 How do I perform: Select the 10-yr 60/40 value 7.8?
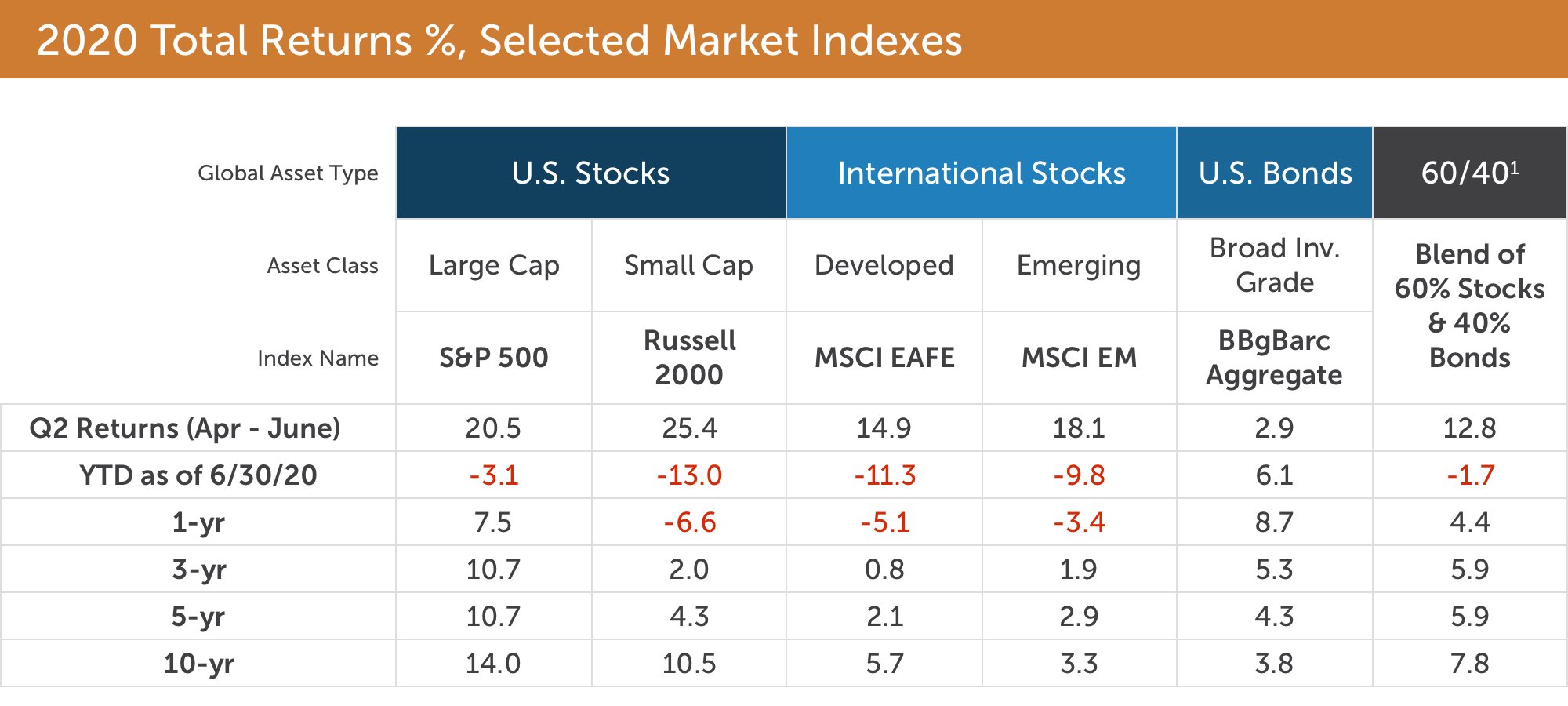pyautogui.click(x=1469, y=664)
